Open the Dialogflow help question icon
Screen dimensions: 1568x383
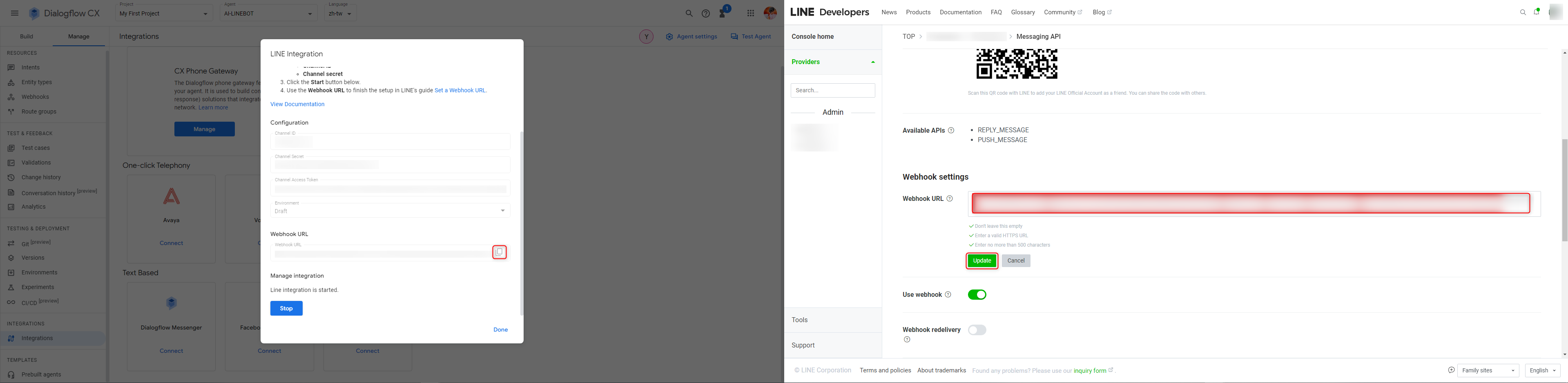(705, 13)
